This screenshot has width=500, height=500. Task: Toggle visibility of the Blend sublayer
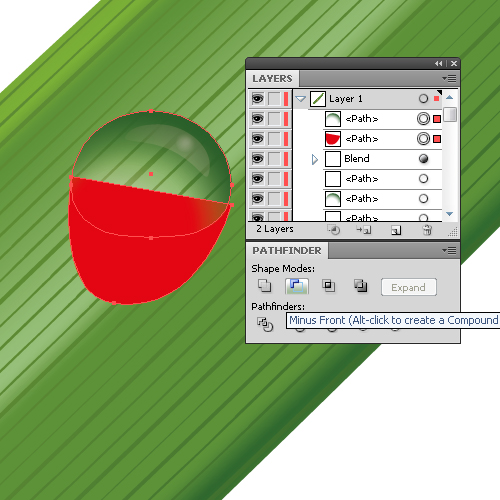[x=258, y=159]
